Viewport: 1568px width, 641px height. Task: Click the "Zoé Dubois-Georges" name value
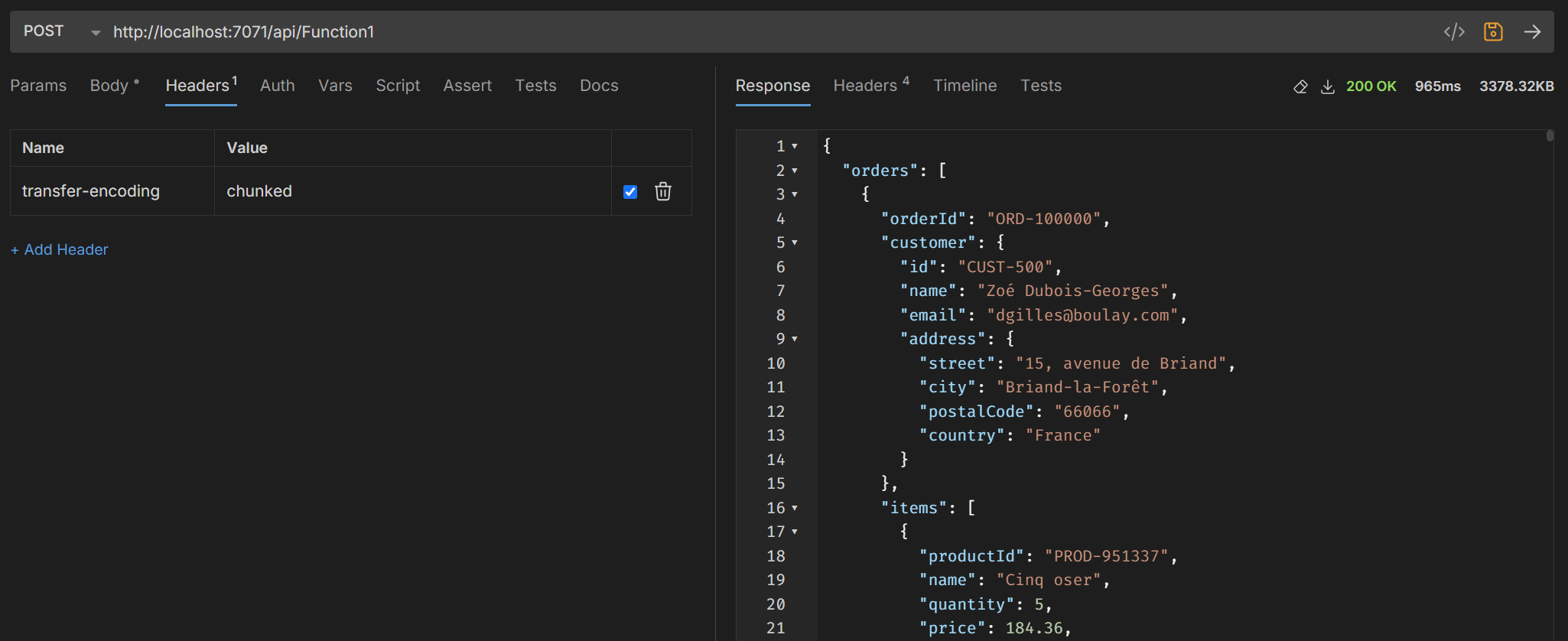click(x=1072, y=291)
